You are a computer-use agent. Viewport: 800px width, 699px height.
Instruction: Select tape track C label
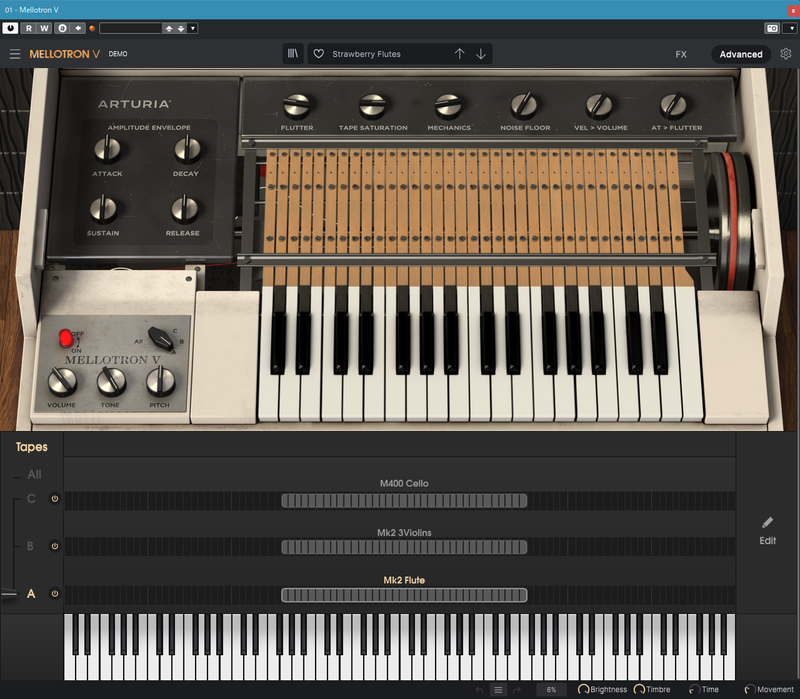(31, 498)
